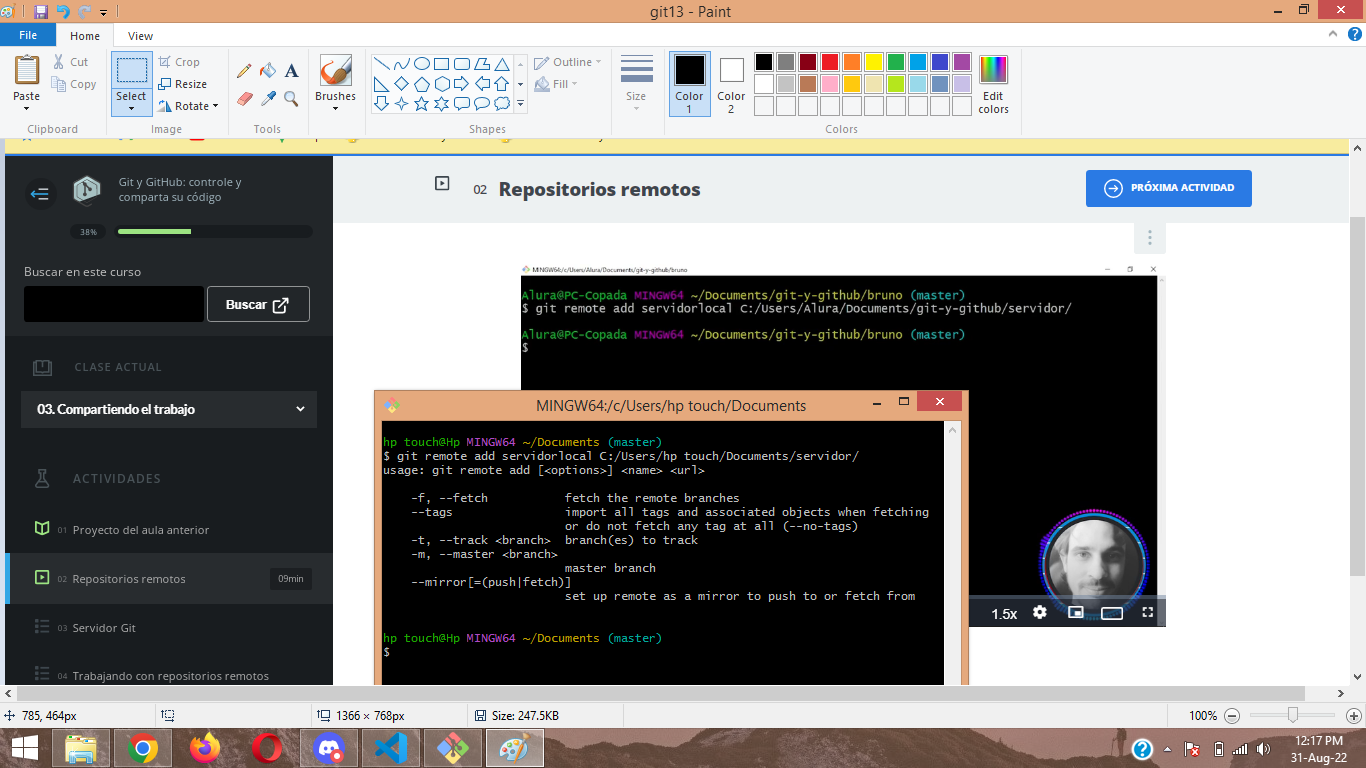This screenshot has height=768, width=1366.
Task: Select the Eraser tool
Action: click(244, 98)
